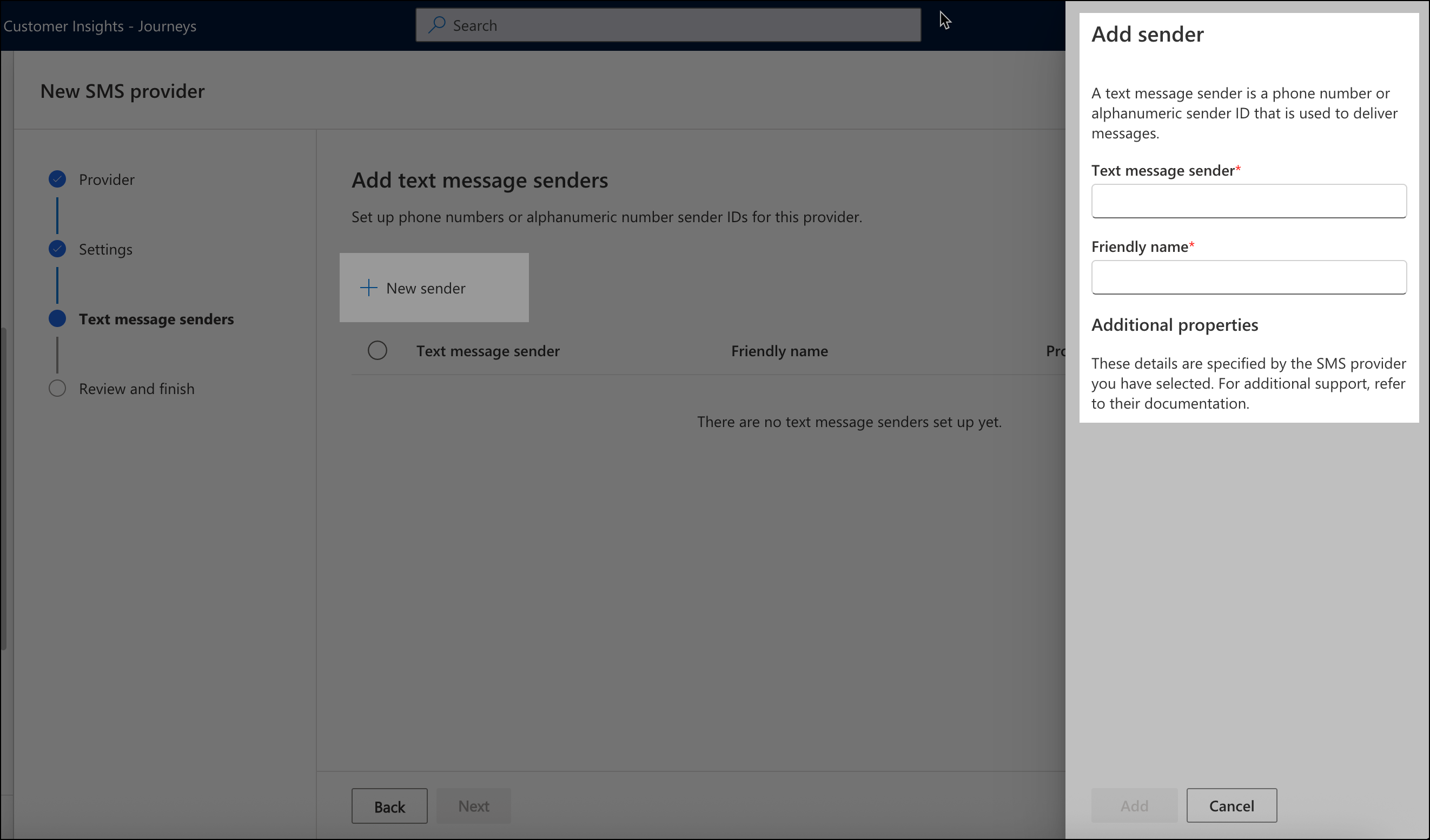This screenshot has width=1430, height=840.
Task: Click the mouse cursor area near the search bar
Action: coord(944,21)
